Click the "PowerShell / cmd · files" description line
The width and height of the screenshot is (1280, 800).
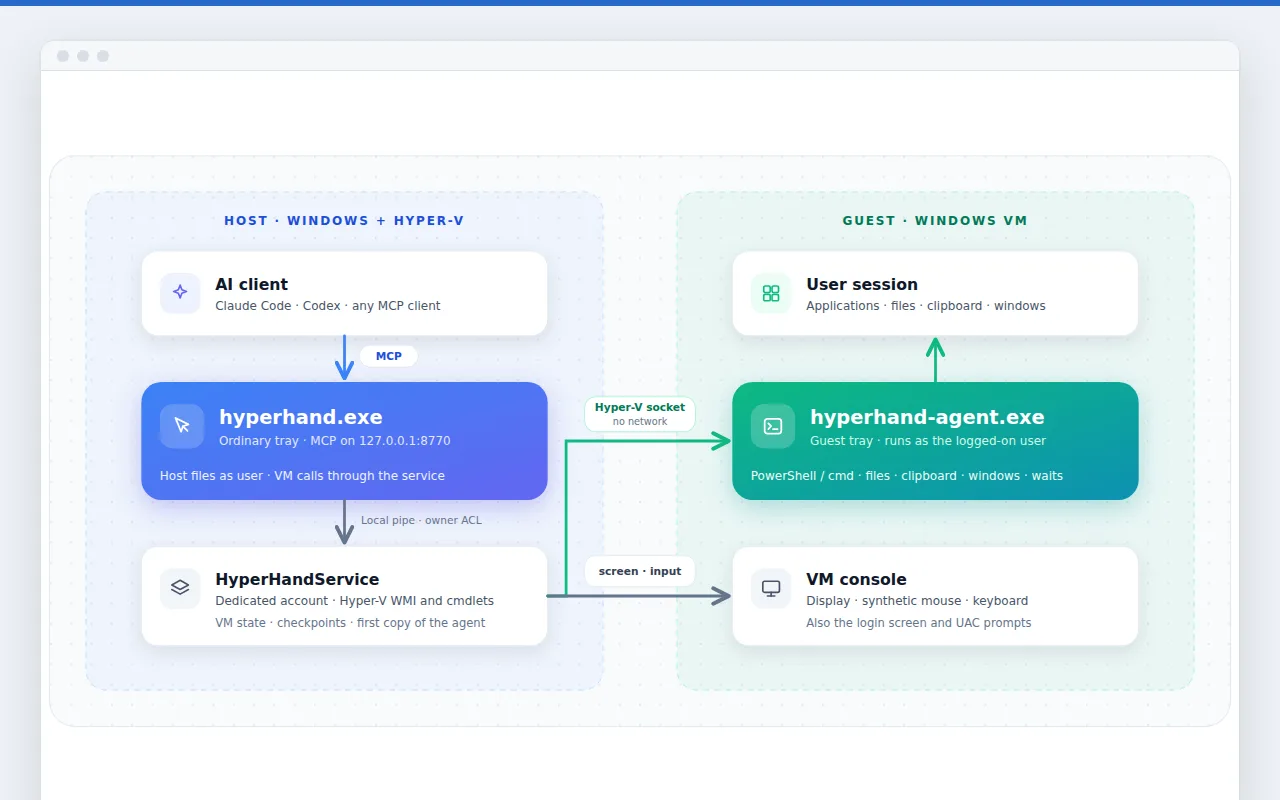tap(907, 476)
